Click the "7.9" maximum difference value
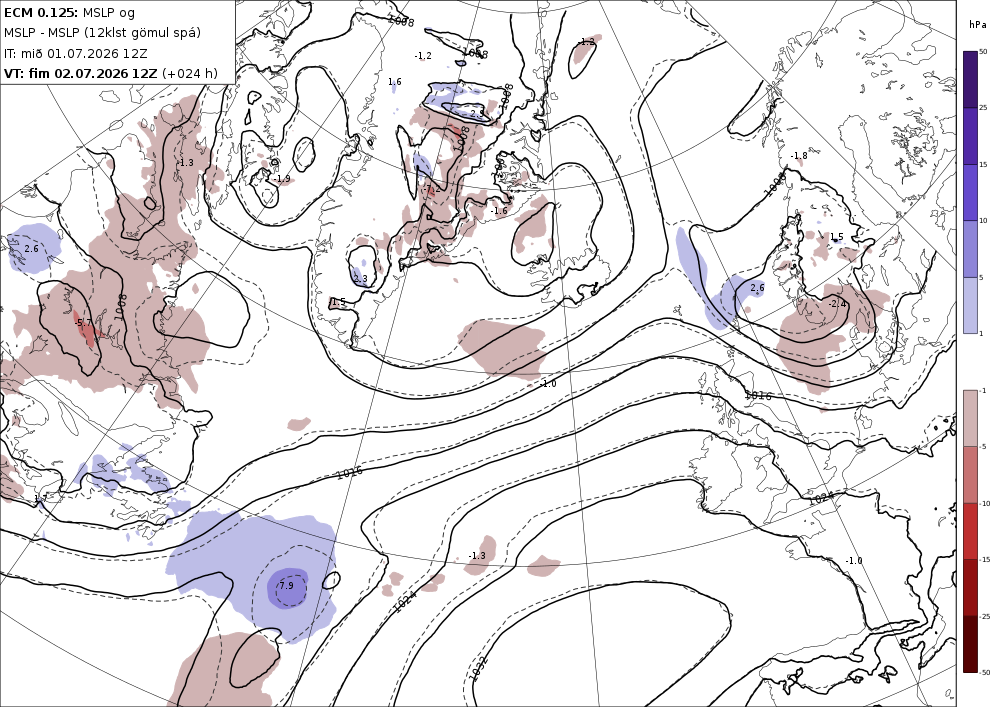Viewport: 1000px width, 707px height. point(286,585)
